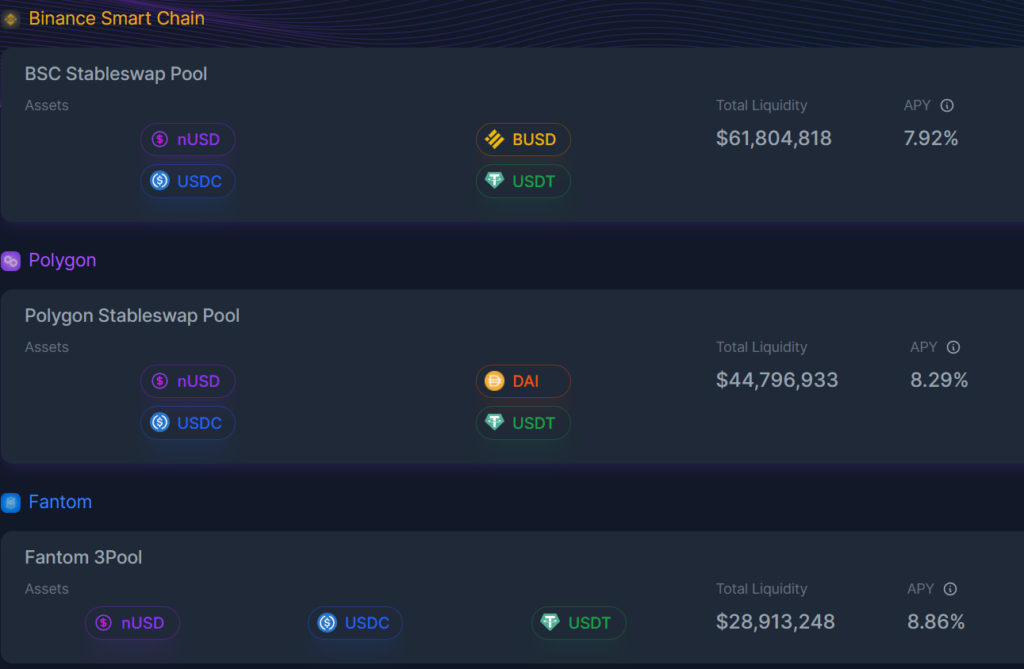
Task: Click the Polygon network heading
Action: (x=62, y=260)
